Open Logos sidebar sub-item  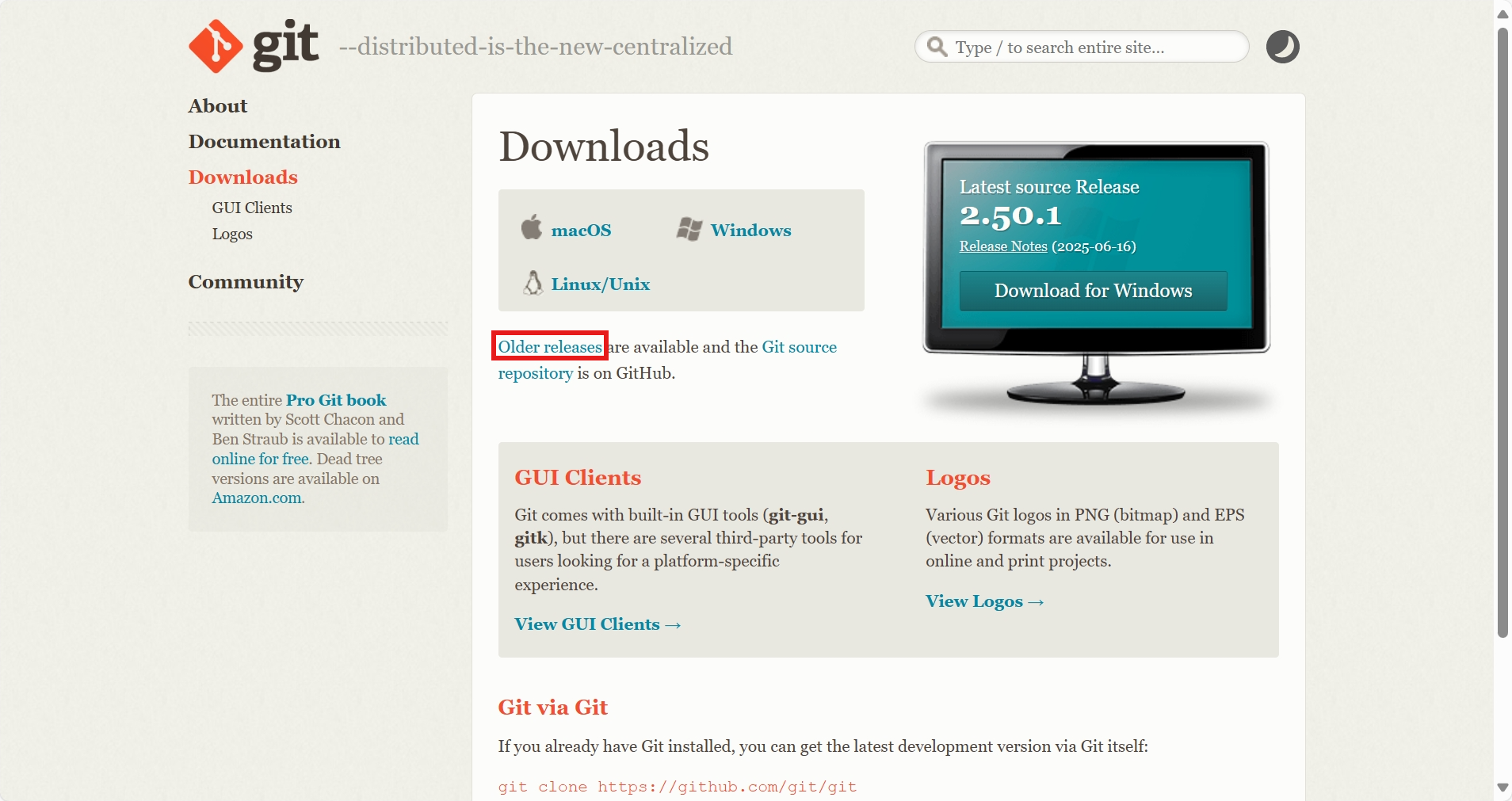pos(232,235)
